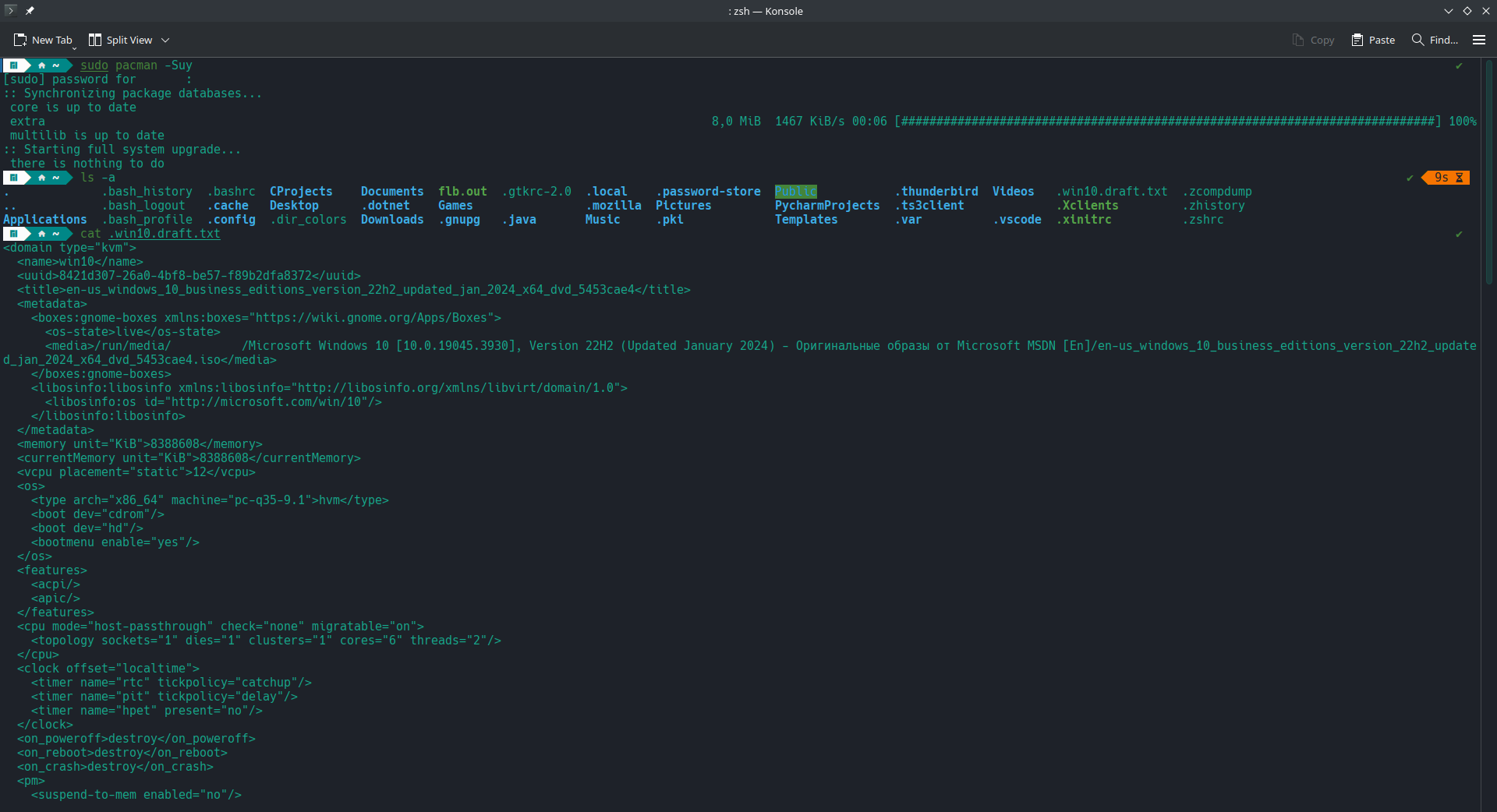Click the 'Templates' directory entry
The height and width of the screenshot is (812, 1497).
tap(806, 220)
